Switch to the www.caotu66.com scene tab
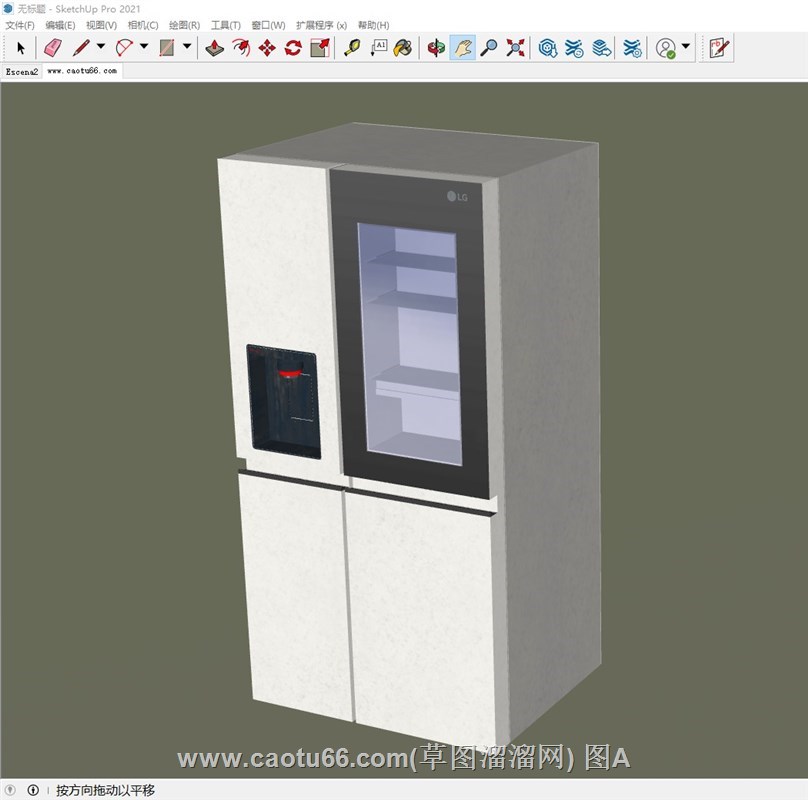The height and width of the screenshot is (800, 808). coord(82,72)
